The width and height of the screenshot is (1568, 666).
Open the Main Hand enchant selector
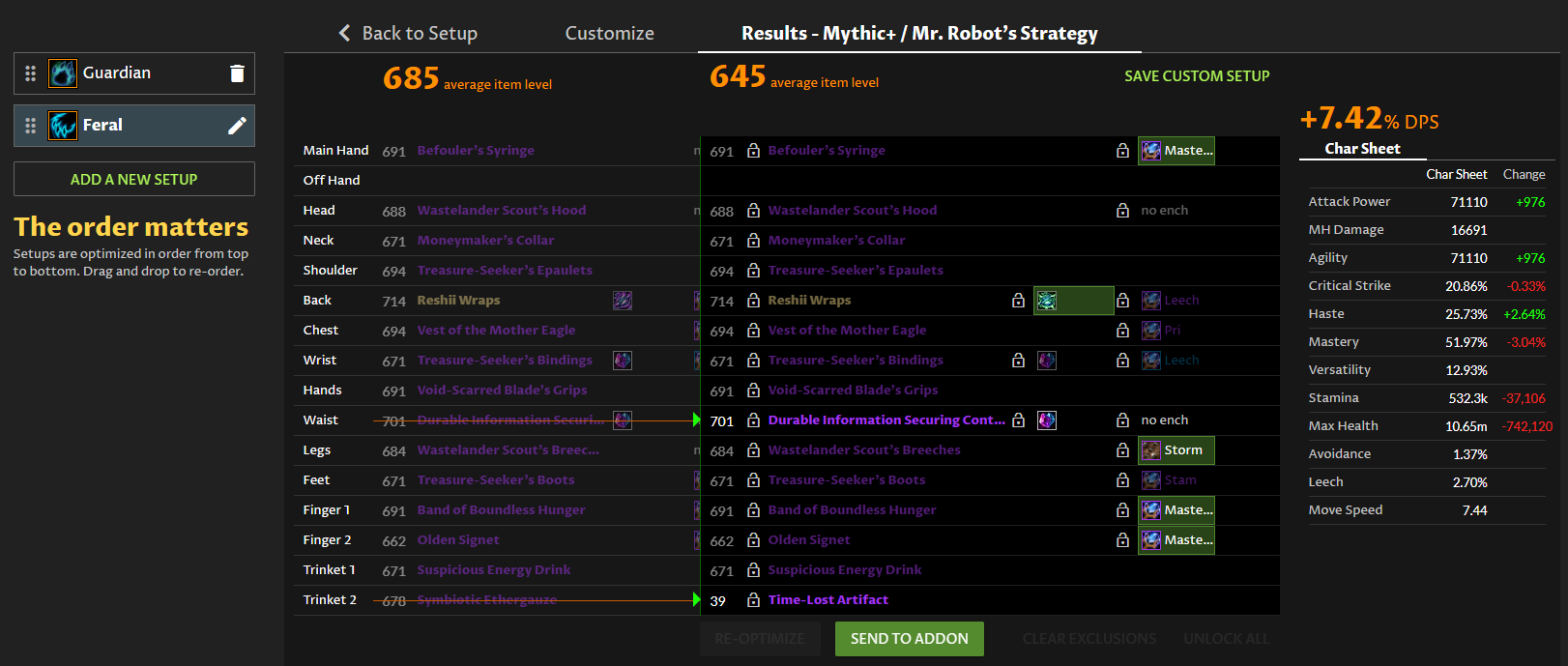click(1176, 151)
